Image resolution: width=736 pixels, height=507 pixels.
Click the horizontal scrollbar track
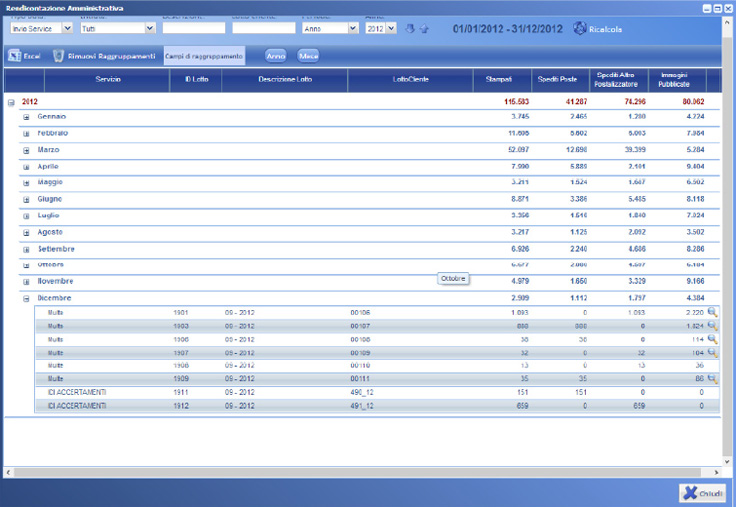pyautogui.click(x=357, y=472)
